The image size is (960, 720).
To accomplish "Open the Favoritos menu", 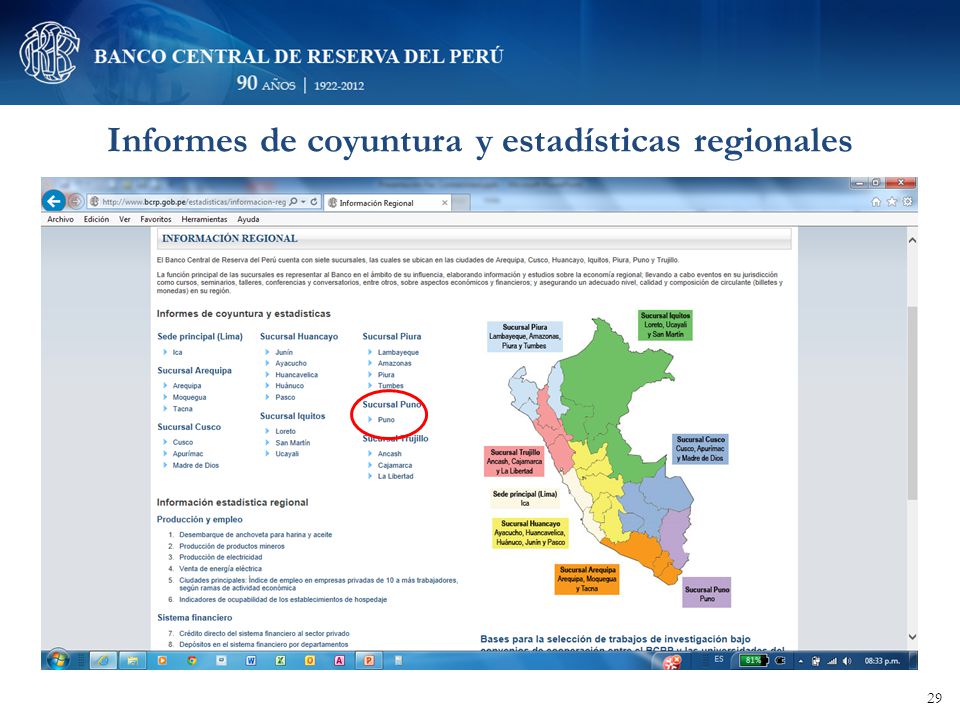I will tap(156, 219).
